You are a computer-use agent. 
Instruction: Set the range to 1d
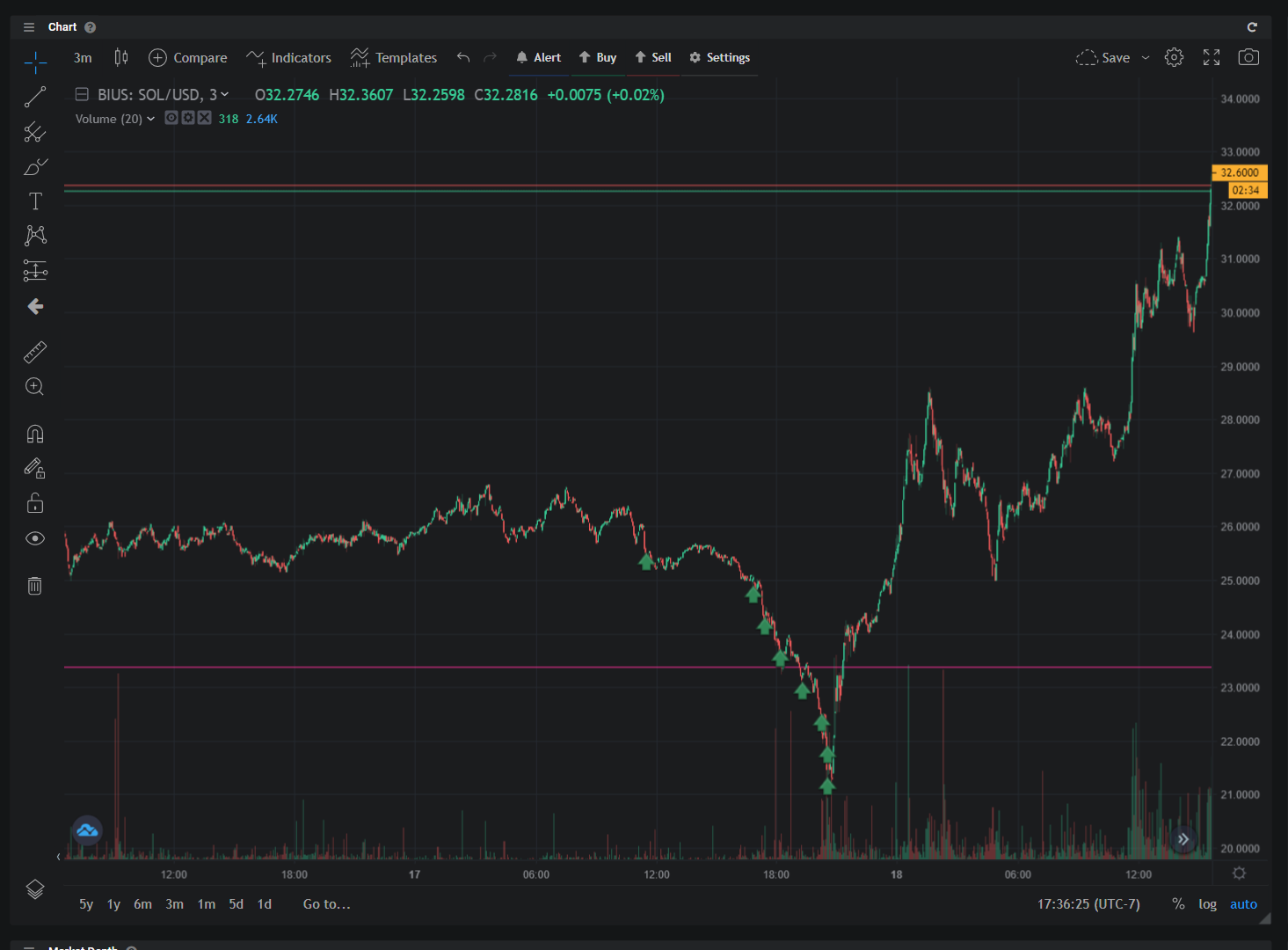[265, 904]
